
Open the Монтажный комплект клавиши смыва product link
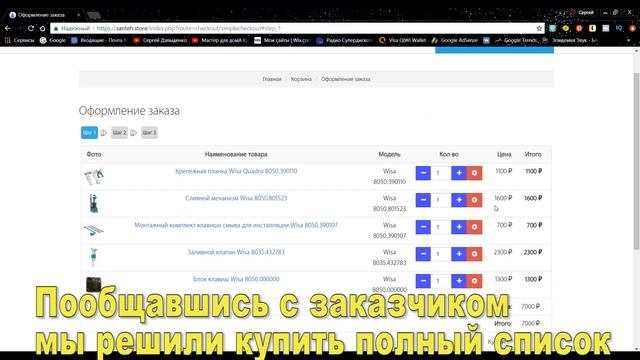(236, 225)
